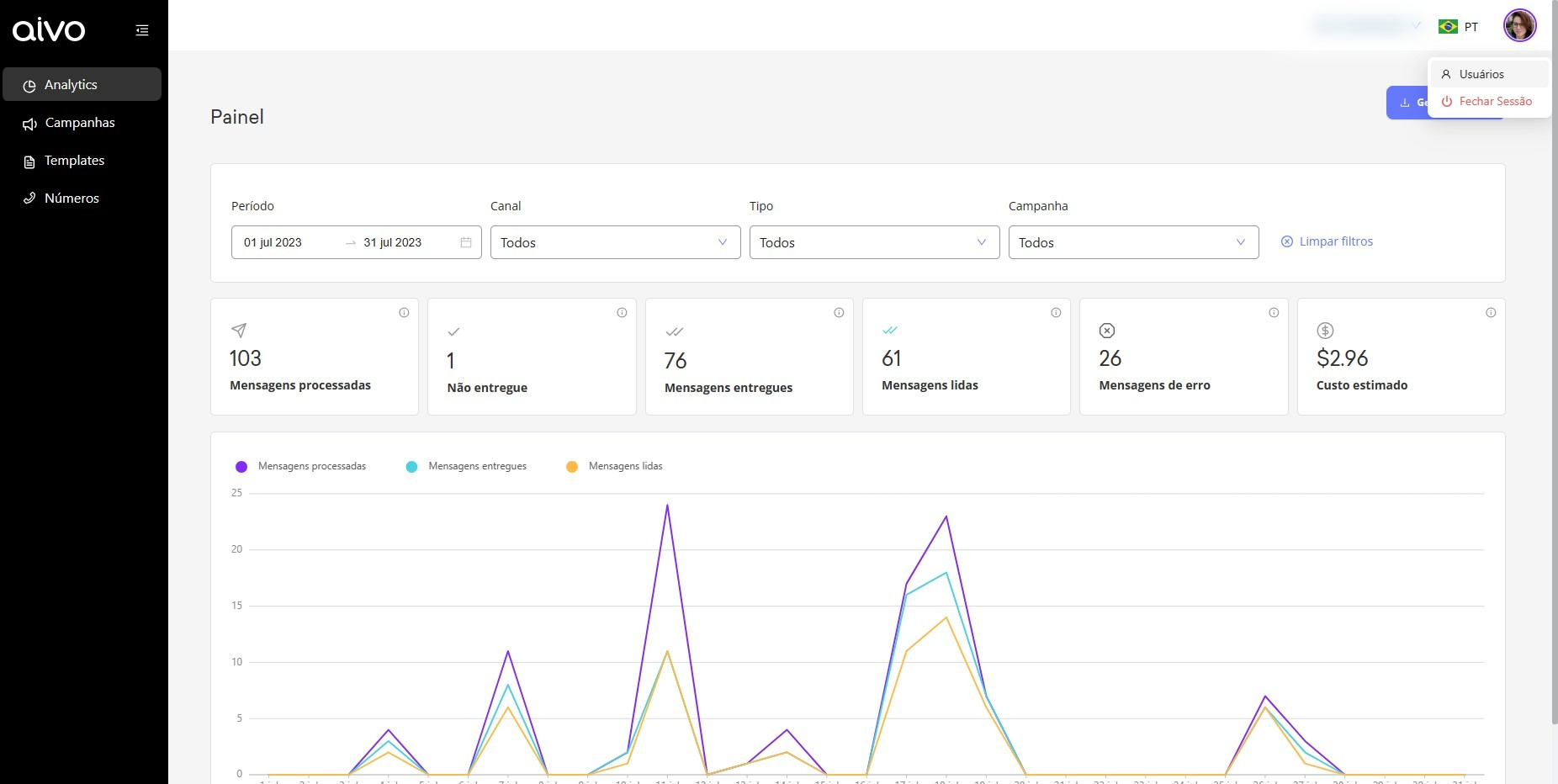Image resolution: width=1558 pixels, height=784 pixels.
Task: Click the info icon on Custo estimado card
Action: [x=1491, y=313]
